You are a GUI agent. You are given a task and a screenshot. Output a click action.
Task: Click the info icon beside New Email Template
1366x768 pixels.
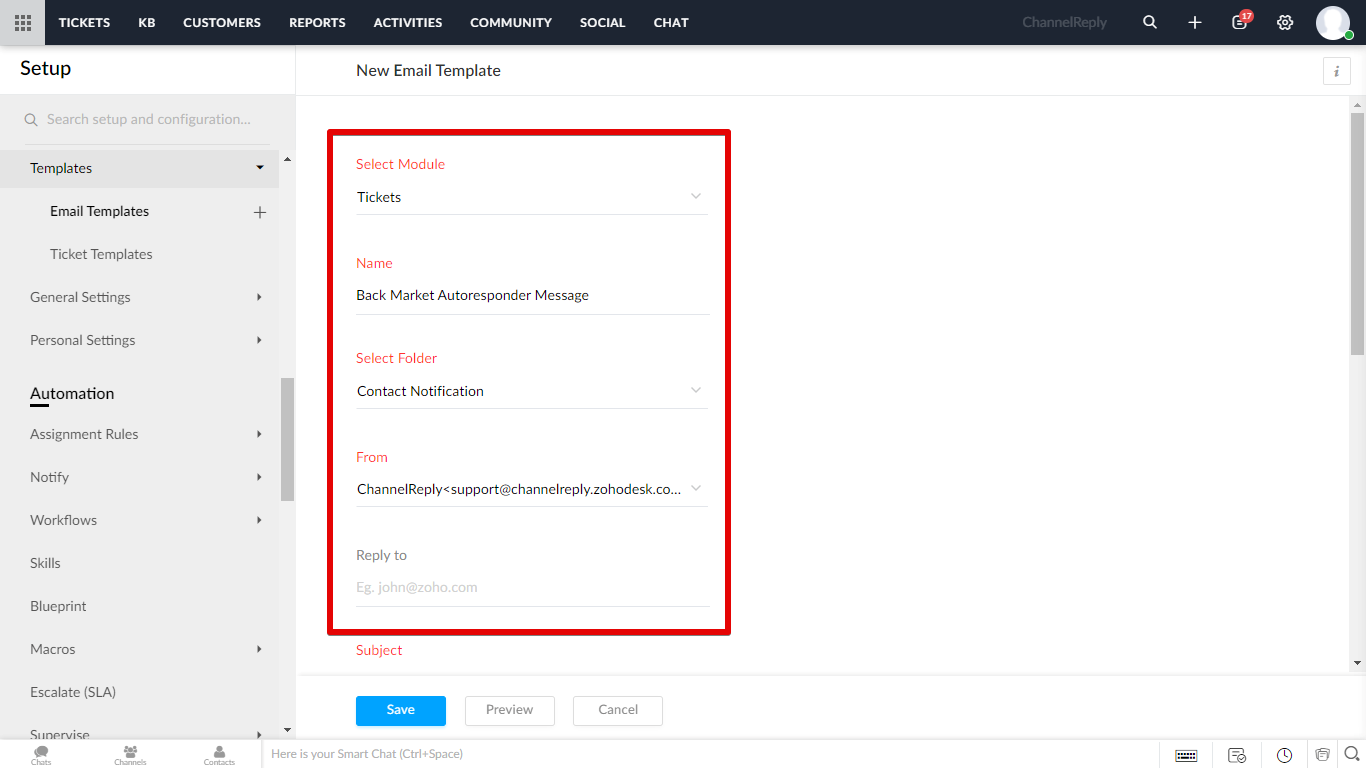(1337, 71)
